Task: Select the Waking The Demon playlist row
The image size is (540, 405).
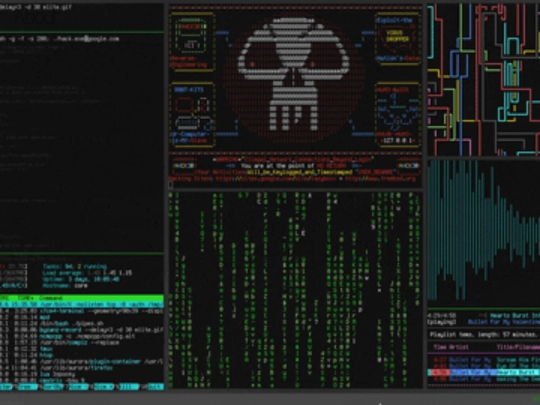Action: point(484,379)
